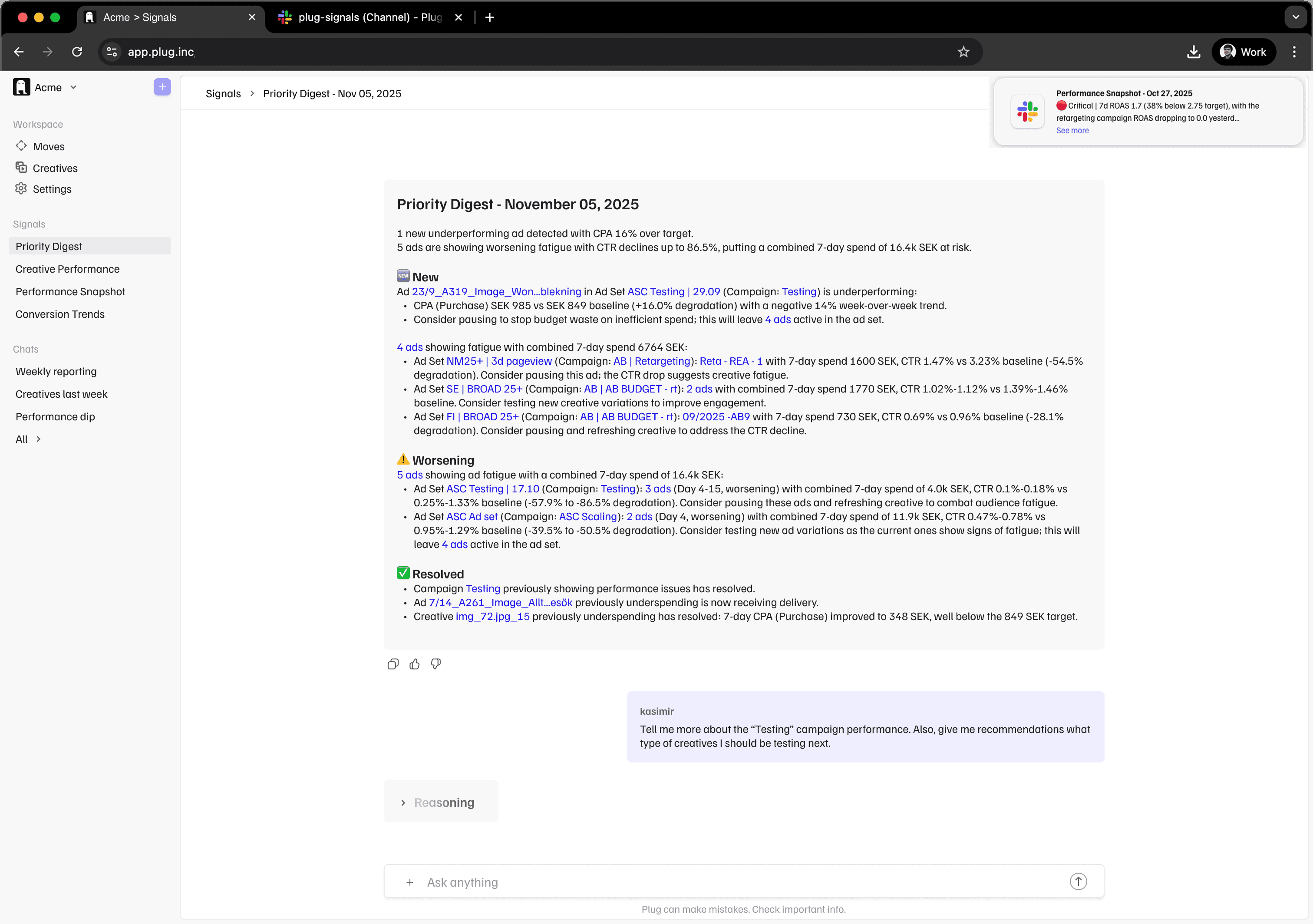The width and height of the screenshot is (1313, 924).
Task: Send message with the arrow-up button
Action: pos(1078,881)
